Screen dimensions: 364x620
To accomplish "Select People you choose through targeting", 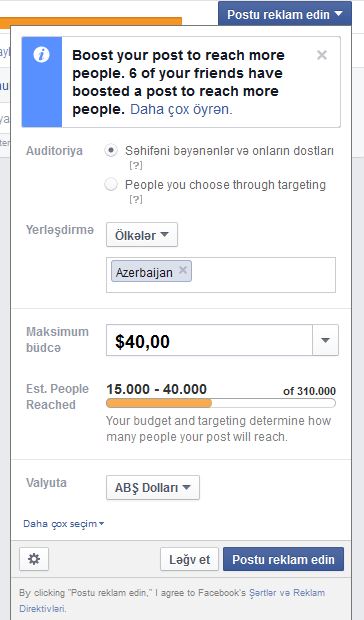I will tap(111, 184).
